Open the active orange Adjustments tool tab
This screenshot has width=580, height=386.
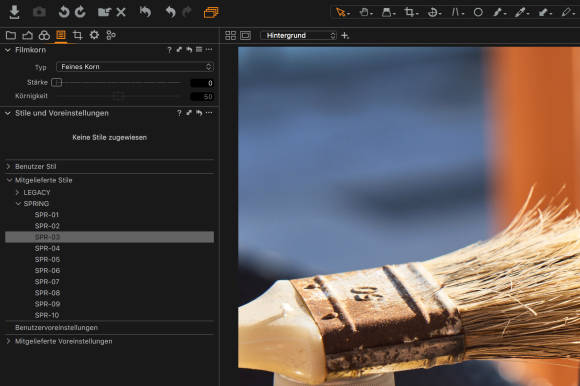[61, 35]
